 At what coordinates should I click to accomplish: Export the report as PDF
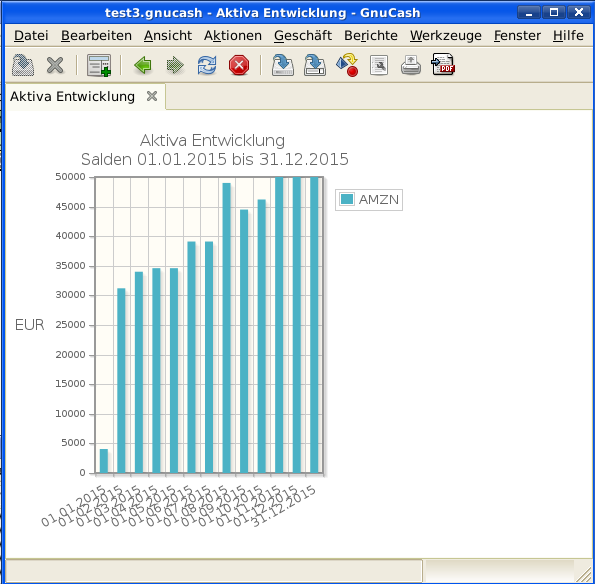pos(443,64)
